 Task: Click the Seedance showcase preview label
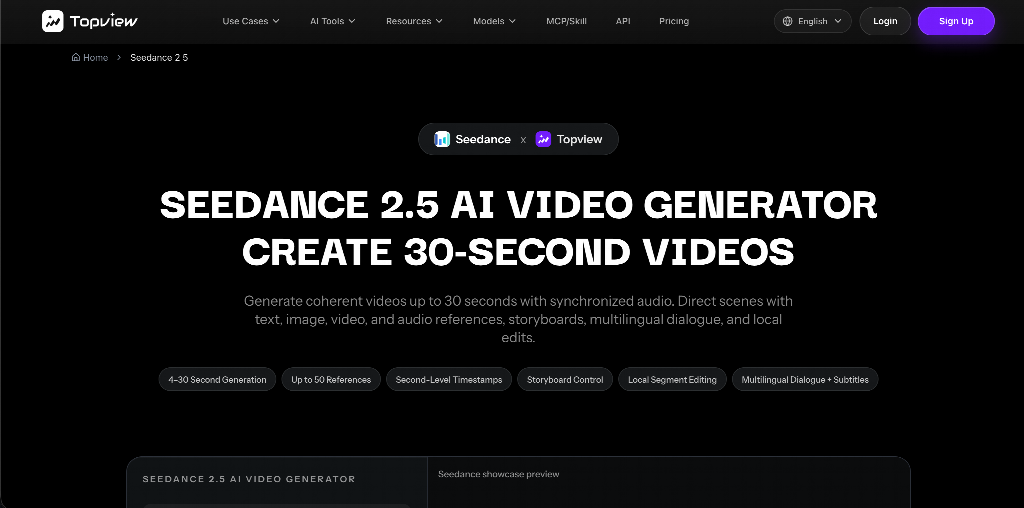point(498,474)
